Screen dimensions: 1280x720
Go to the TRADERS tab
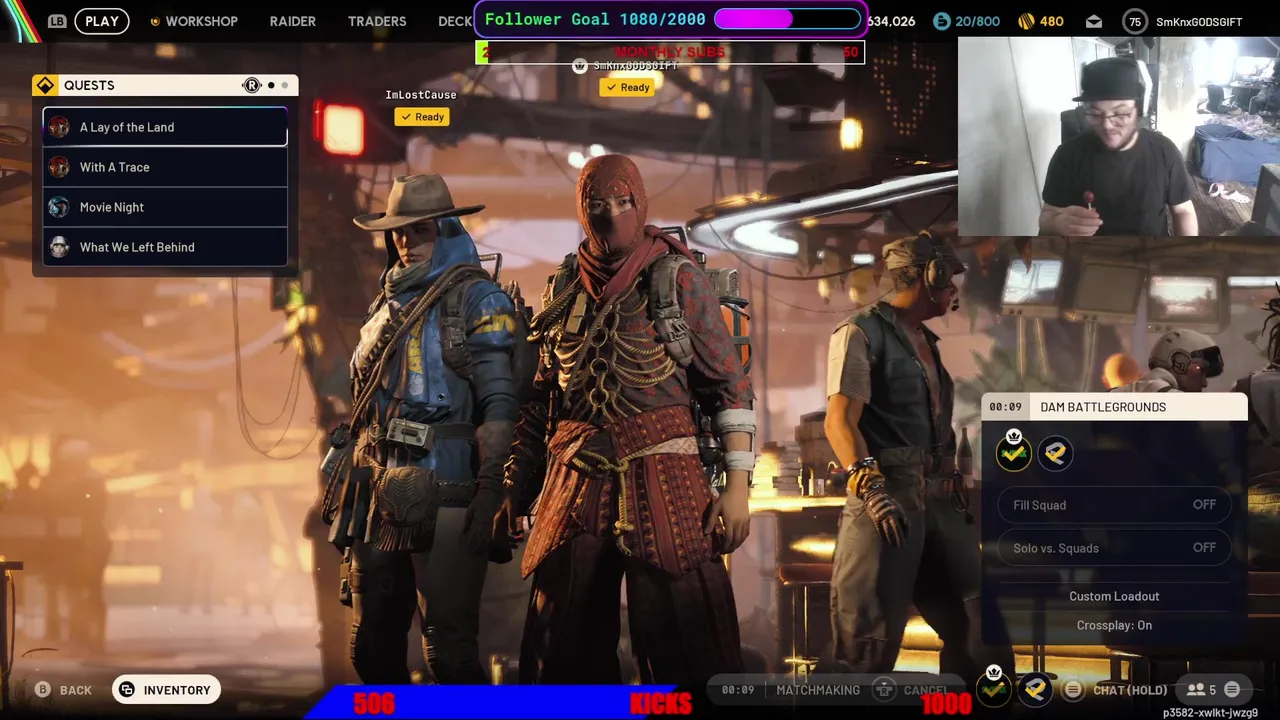[x=377, y=21]
